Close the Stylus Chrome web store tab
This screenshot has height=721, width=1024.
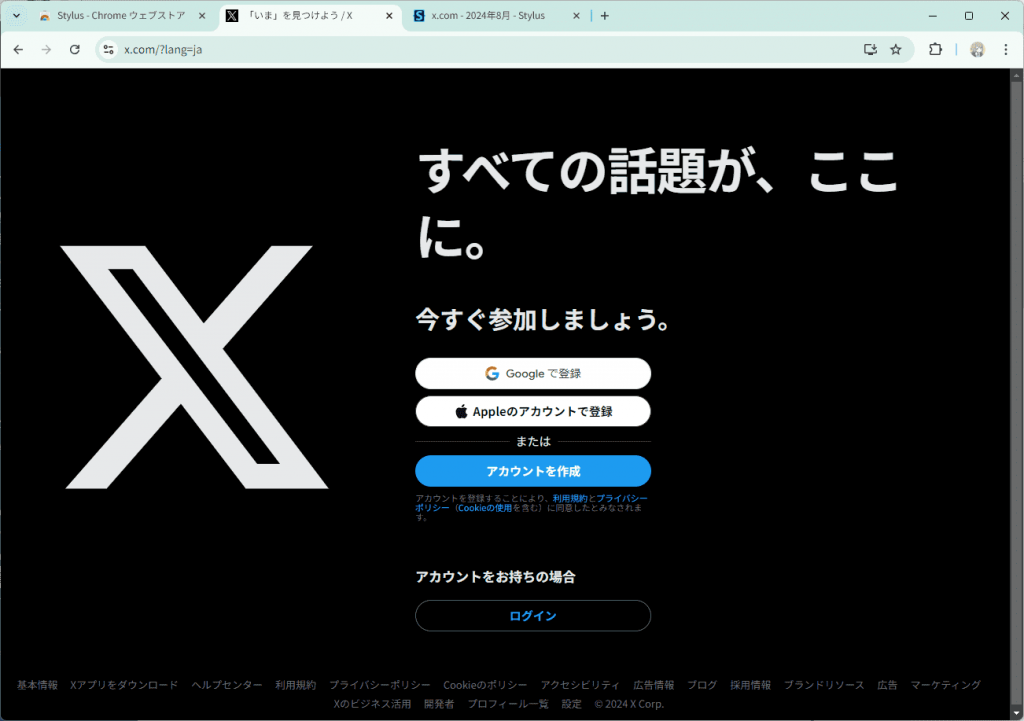[202, 16]
